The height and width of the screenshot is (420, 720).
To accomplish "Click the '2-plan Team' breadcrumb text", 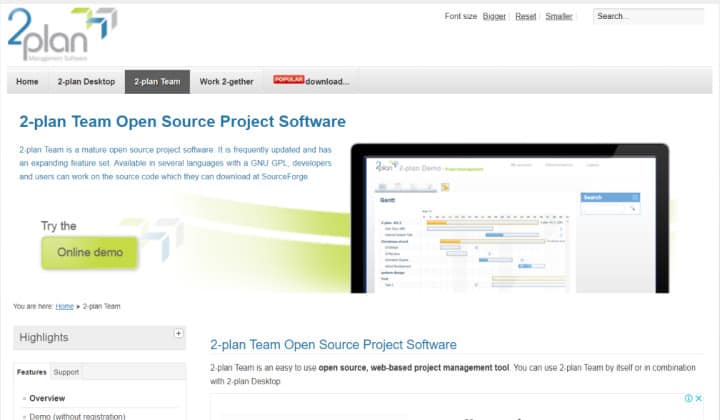I will (101, 306).
